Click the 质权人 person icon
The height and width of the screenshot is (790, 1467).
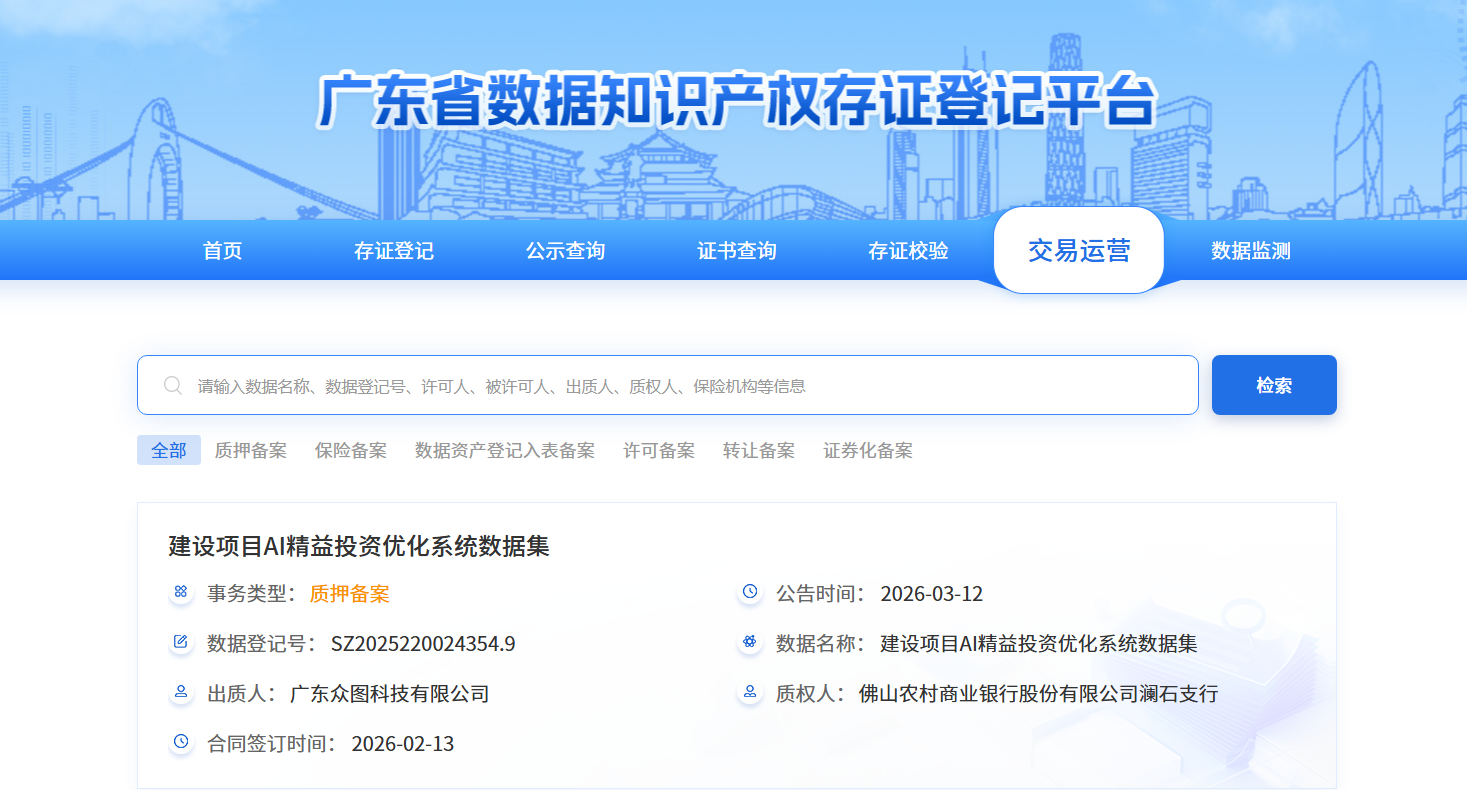pos(749,692)
